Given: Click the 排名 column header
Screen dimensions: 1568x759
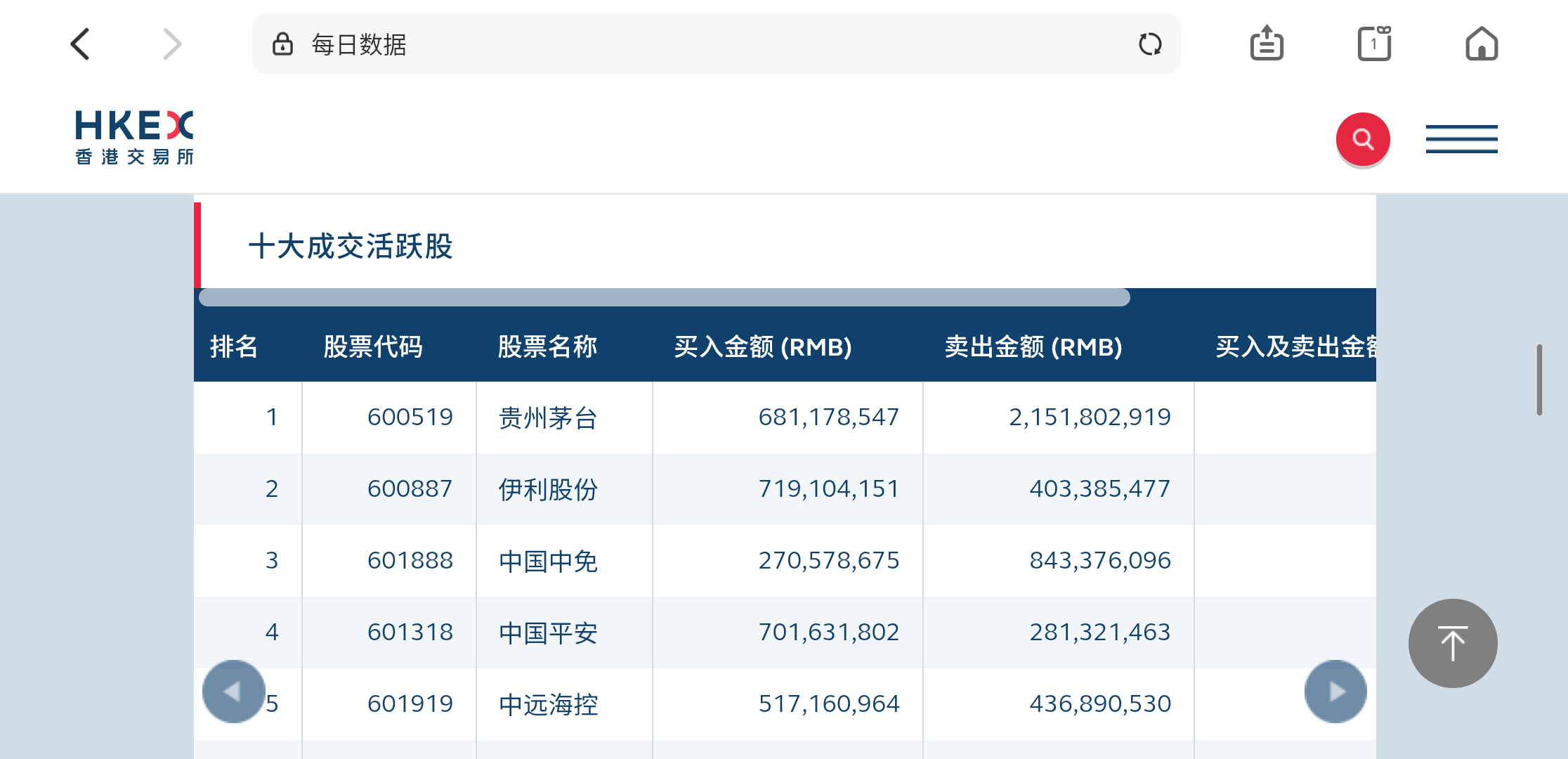Looking at the screenshot, I should 234,347.
